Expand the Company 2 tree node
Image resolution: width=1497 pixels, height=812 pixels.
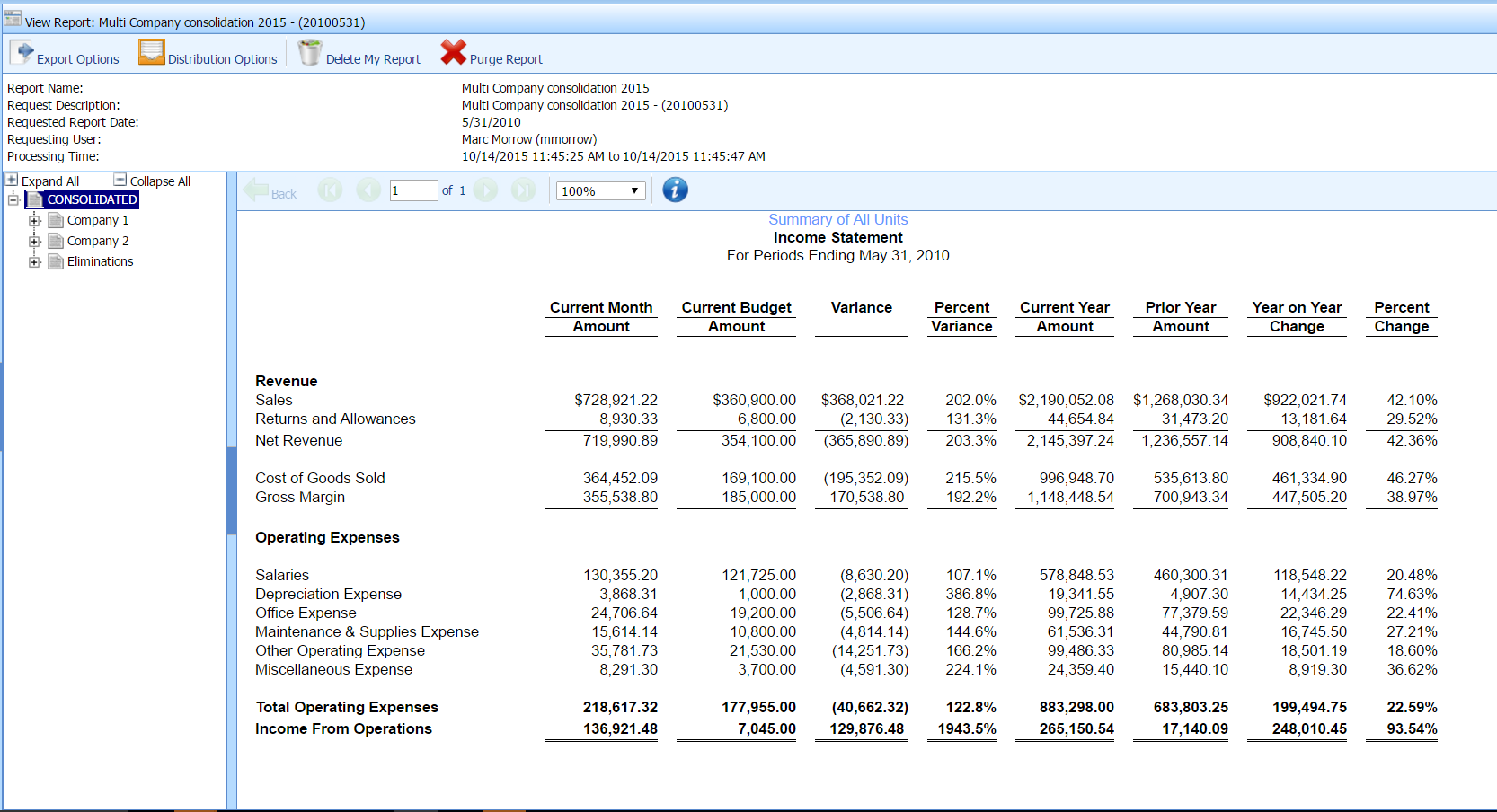[x=34, y=242]
